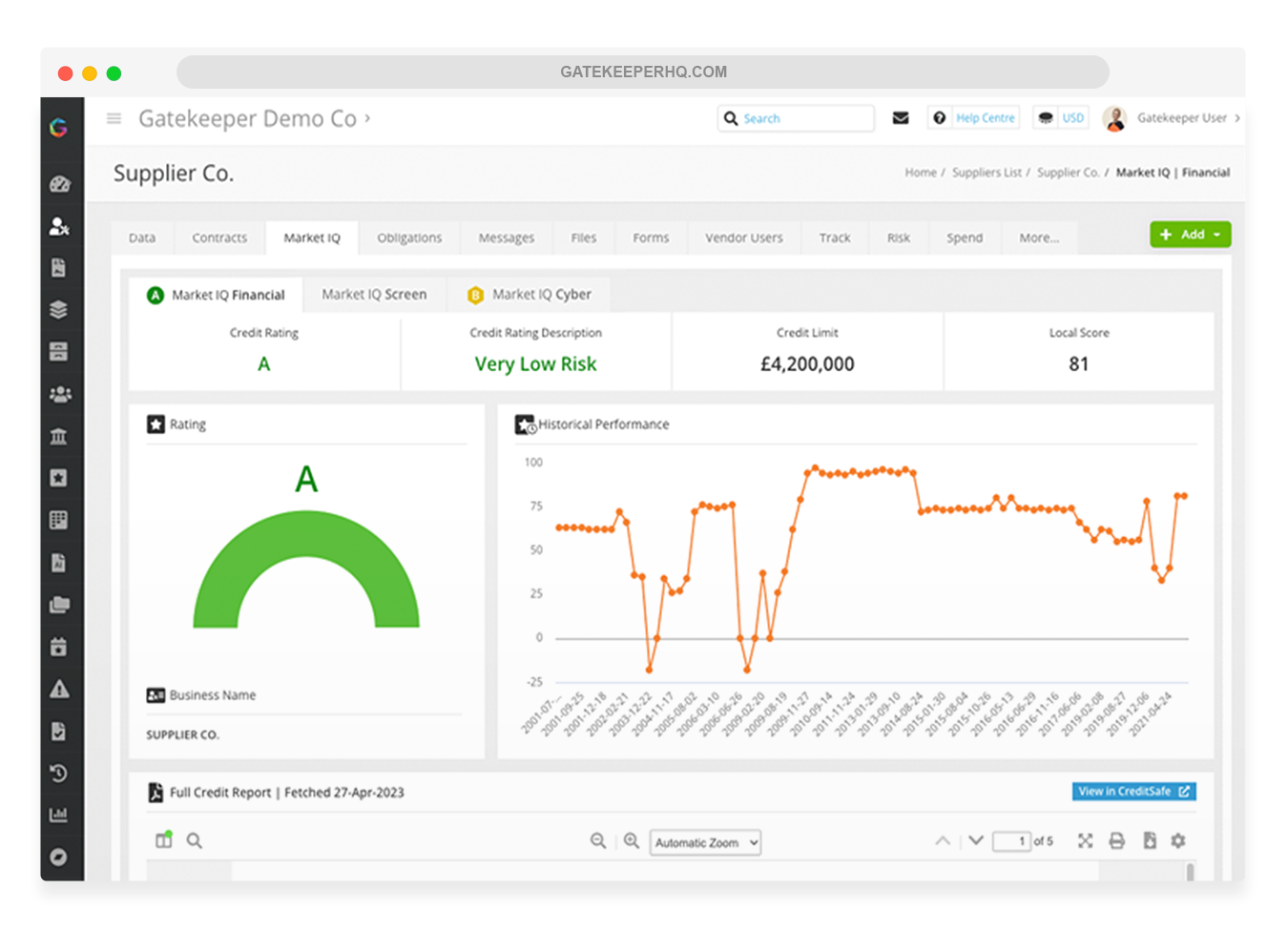The height and width of the screenshot is (930, 1288).
Task: Switch to the Spend tab
Action: click(965, 238)
